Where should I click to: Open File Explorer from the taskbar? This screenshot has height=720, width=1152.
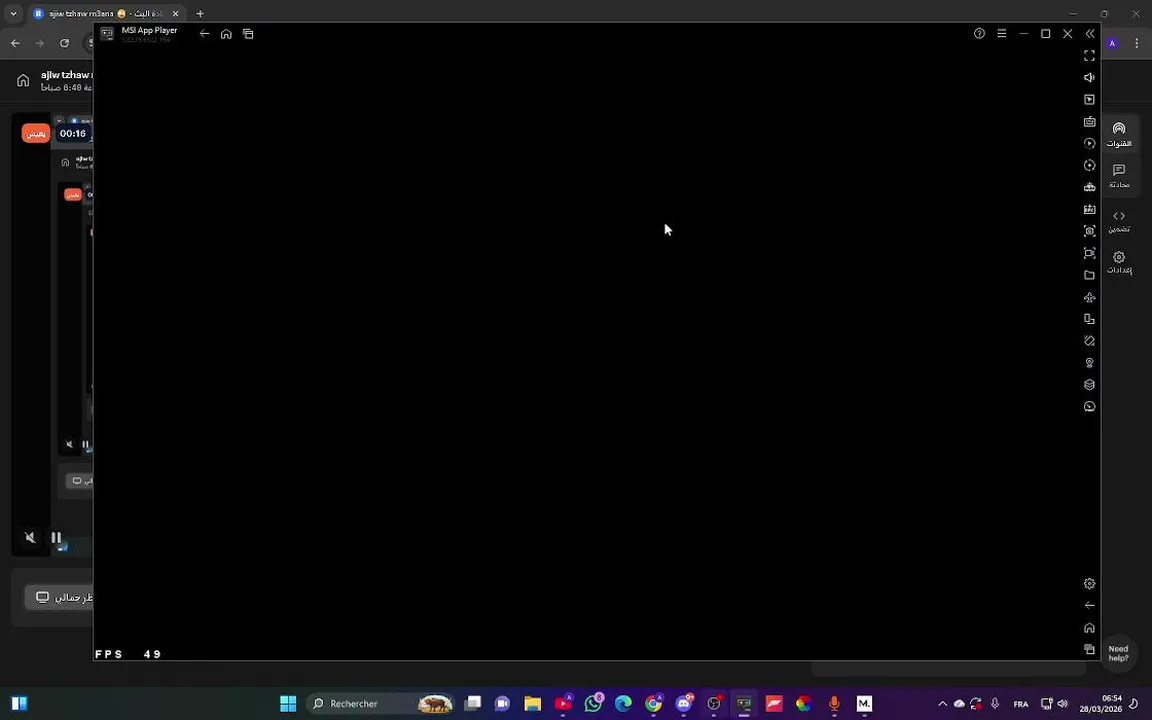coord(533,704)
